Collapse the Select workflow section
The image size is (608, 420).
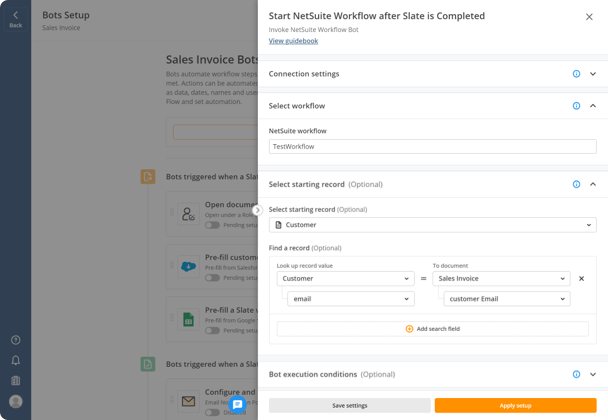point(593,106)
